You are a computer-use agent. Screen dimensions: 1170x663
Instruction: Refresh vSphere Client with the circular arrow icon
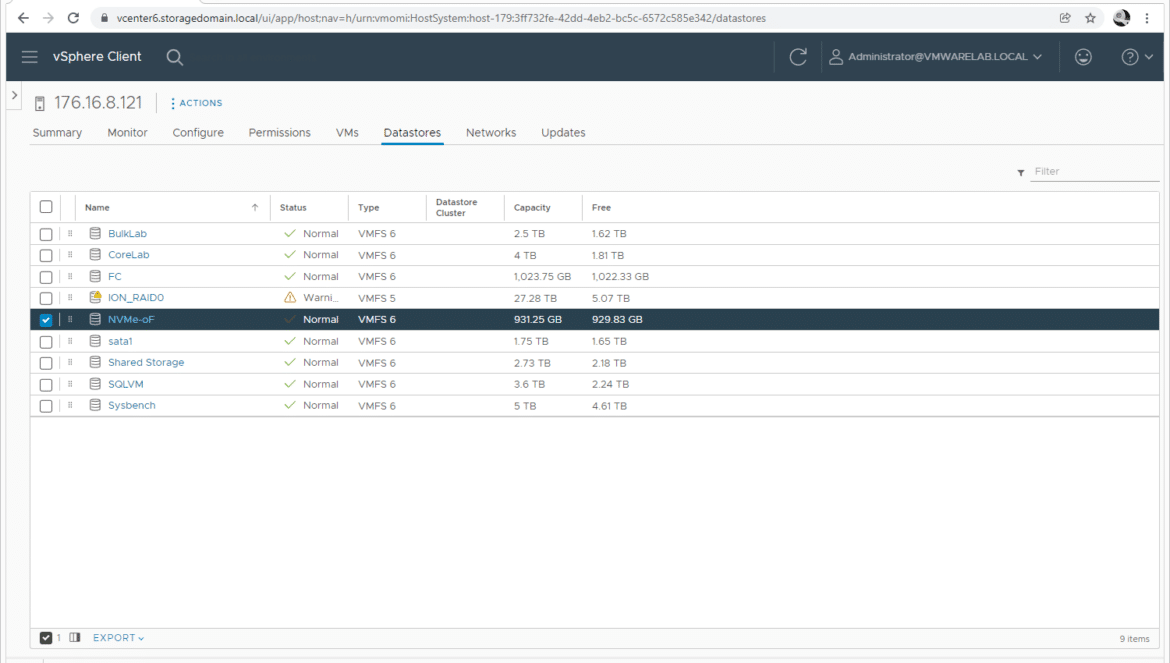coord(798,57)
